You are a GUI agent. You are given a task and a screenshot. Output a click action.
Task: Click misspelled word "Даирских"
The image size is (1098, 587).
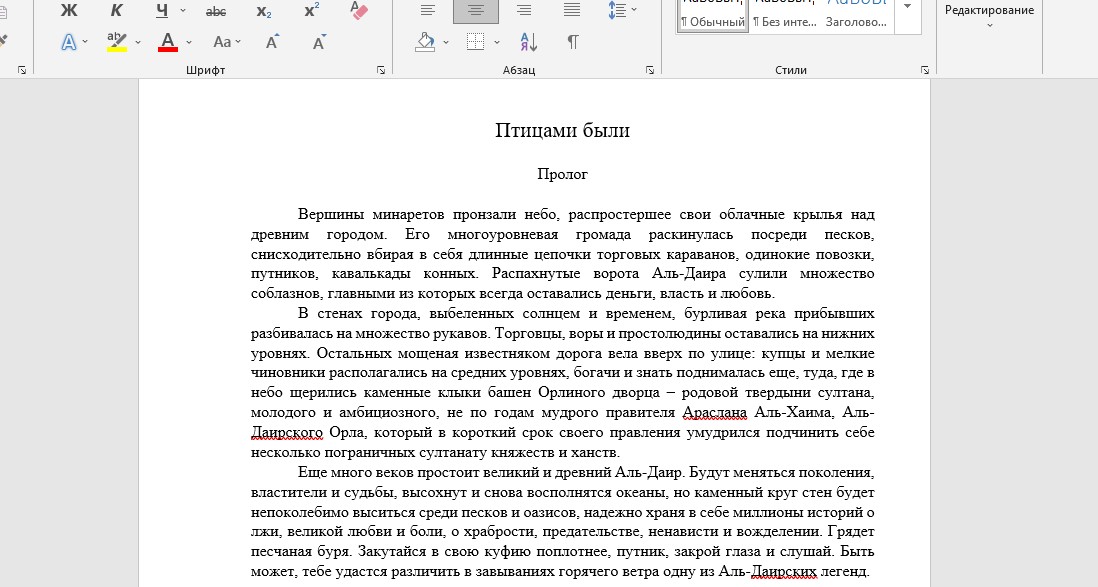pos(783,571)
